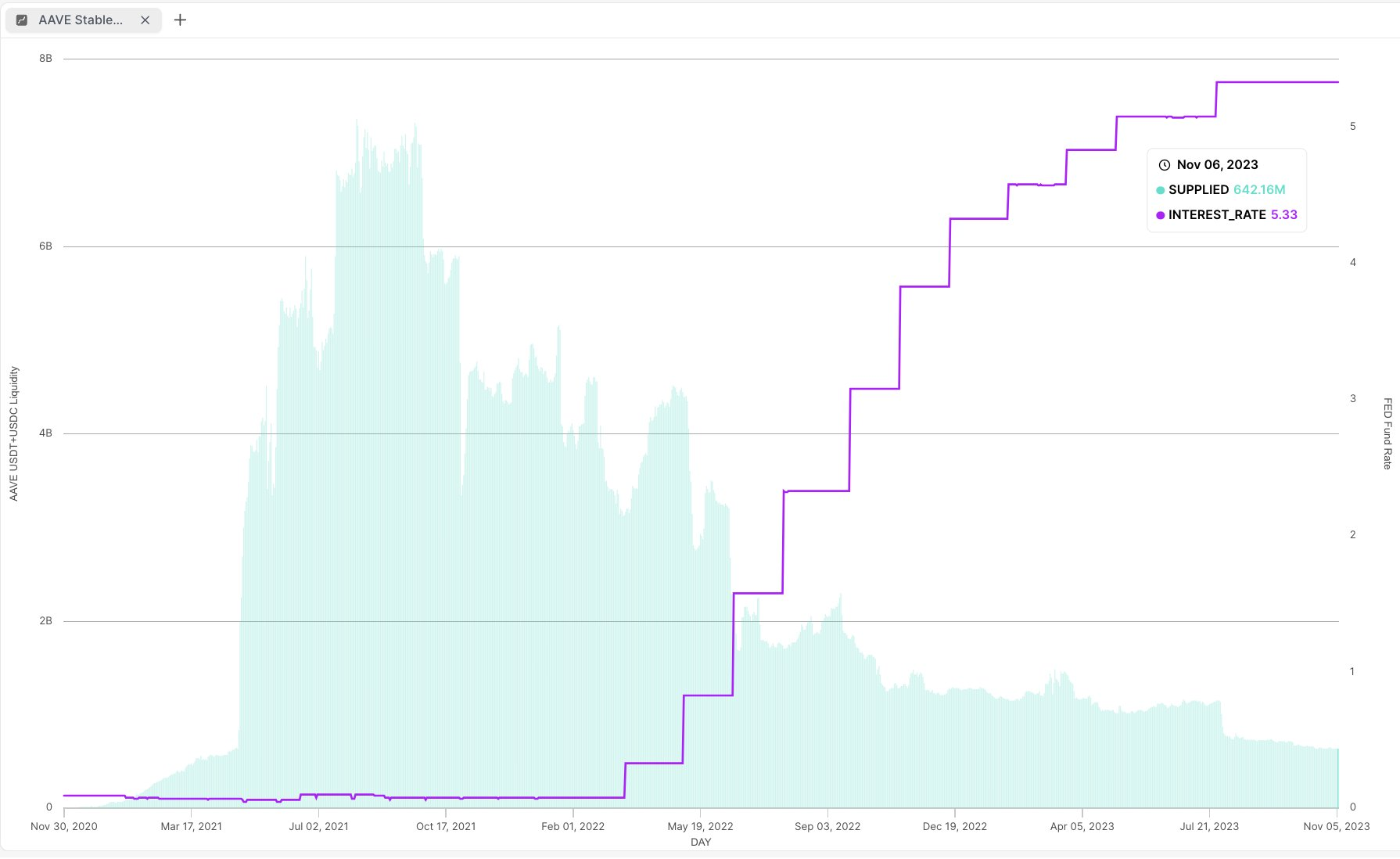Click the right axis tick label 5
Screen dimensions: 1400x859
coord(1353,126)
